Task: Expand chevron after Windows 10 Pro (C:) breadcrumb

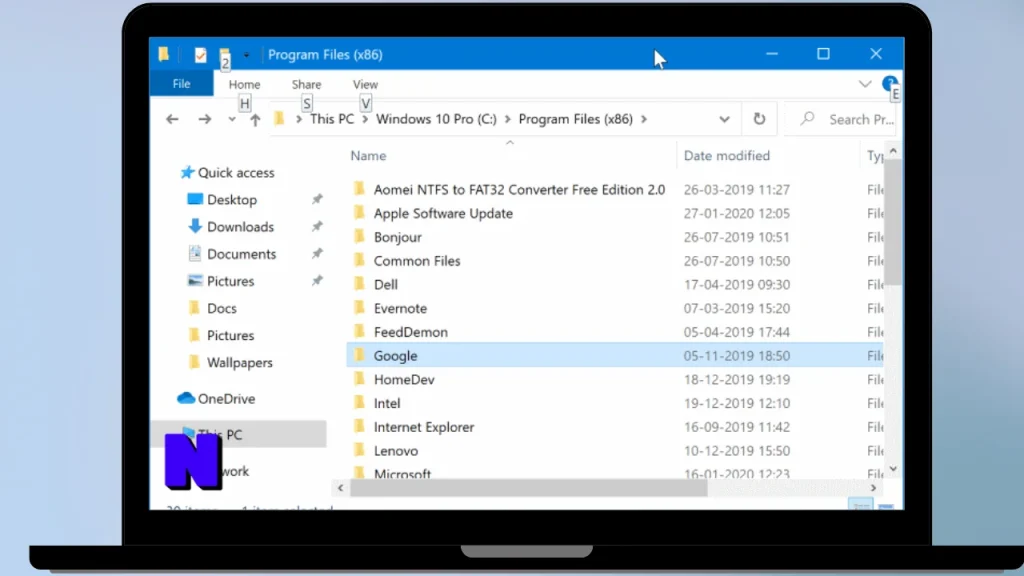Action: point(507,120)
